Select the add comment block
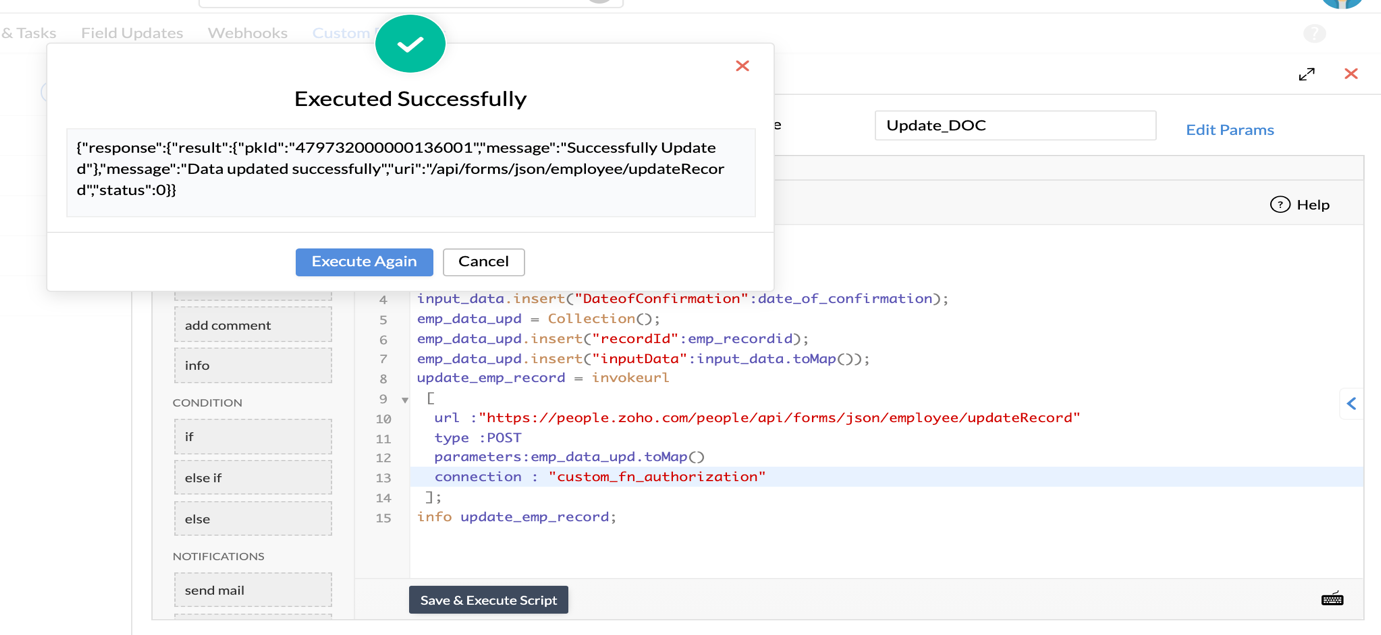Screen dimensions: 1381x635 253,325
